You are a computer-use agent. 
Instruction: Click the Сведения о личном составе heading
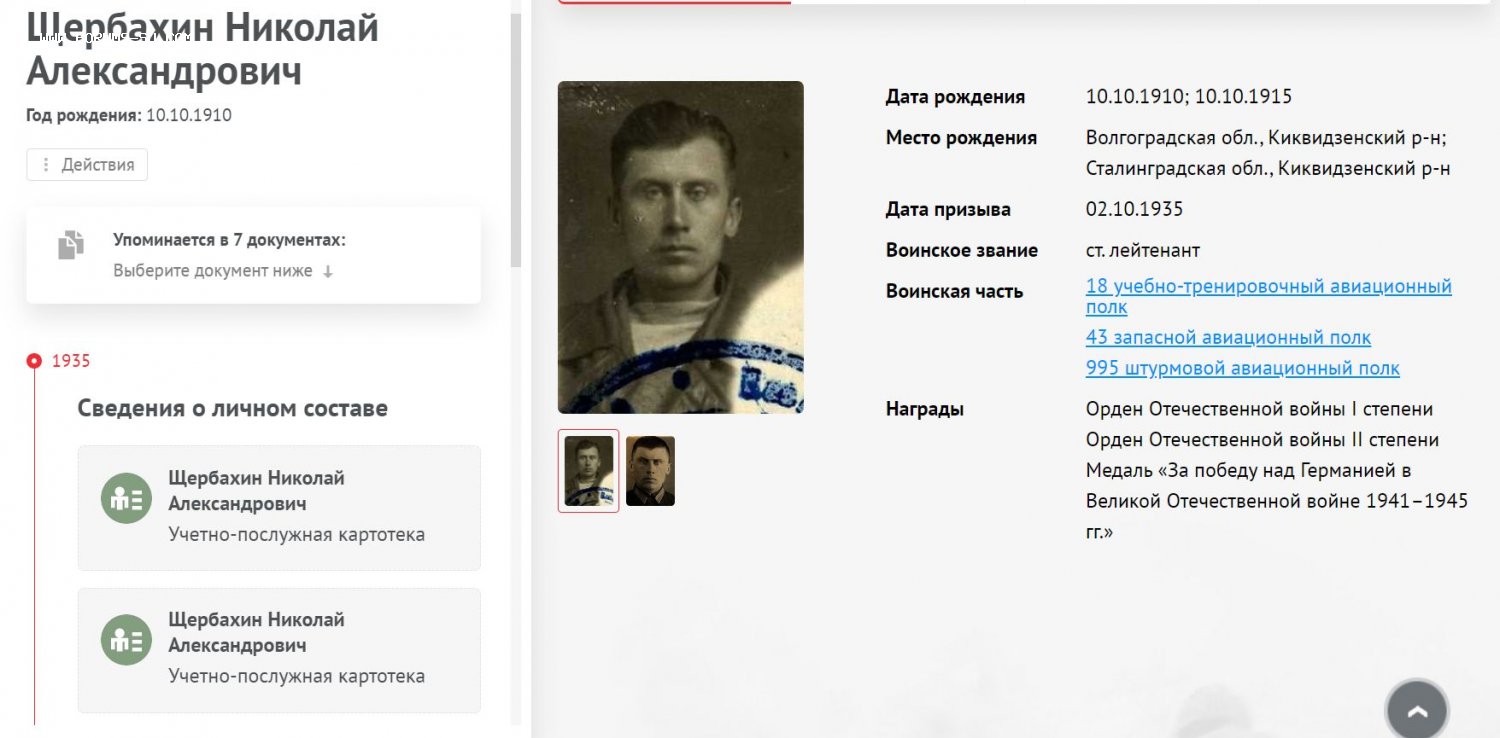pyautogui.click(x=233, y=408)
